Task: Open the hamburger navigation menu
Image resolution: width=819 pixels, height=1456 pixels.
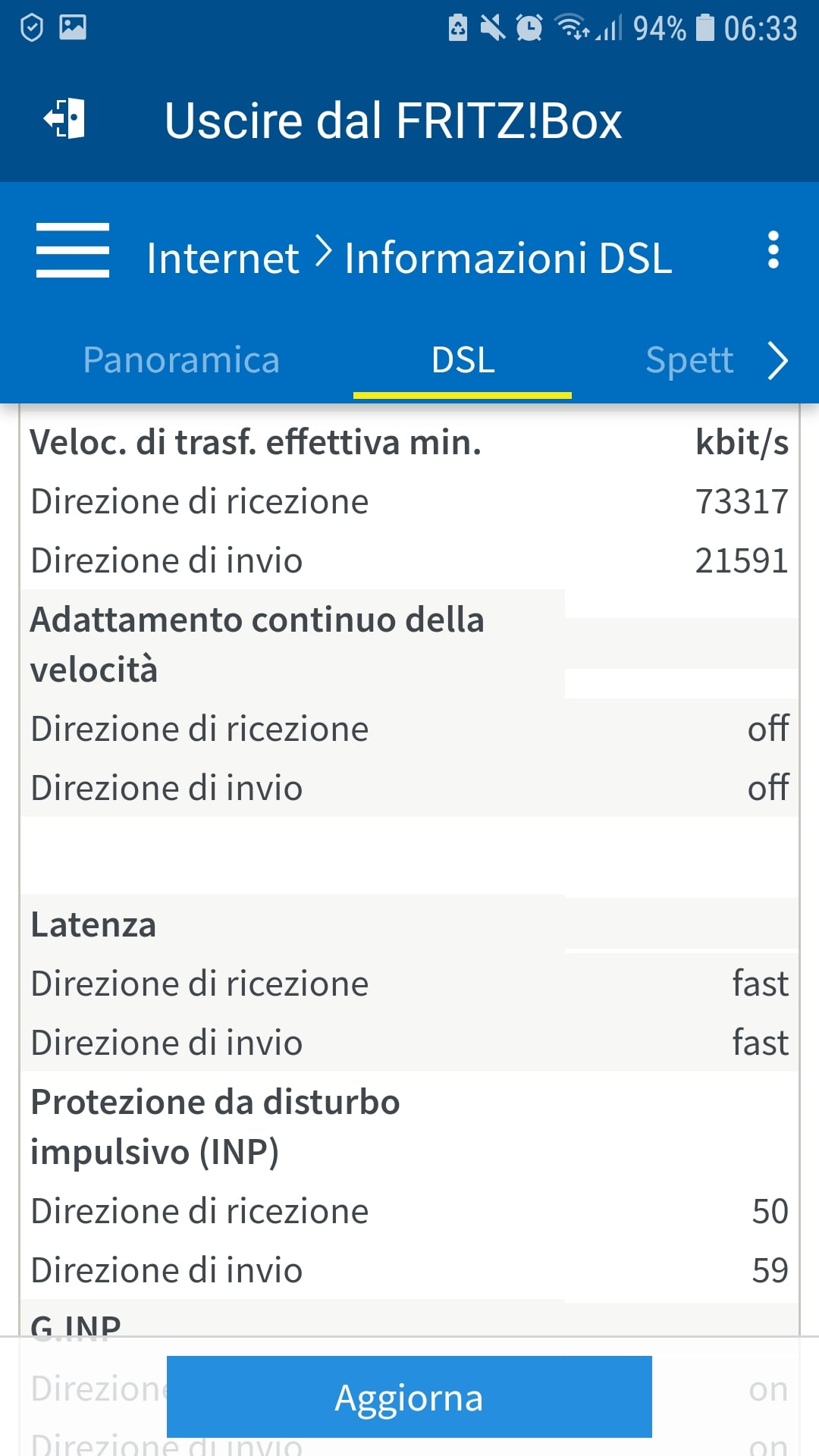Action: pos(73,250)
